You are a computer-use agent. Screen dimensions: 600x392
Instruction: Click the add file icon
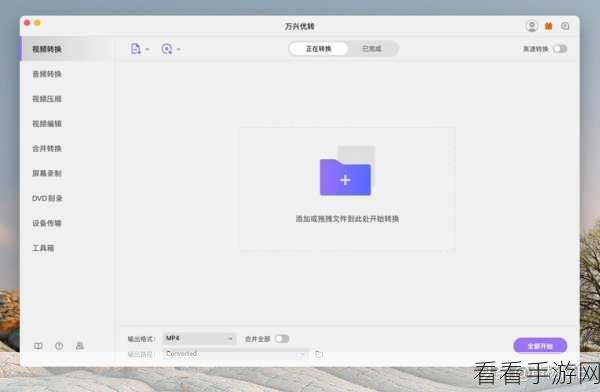tap(136, 49)
